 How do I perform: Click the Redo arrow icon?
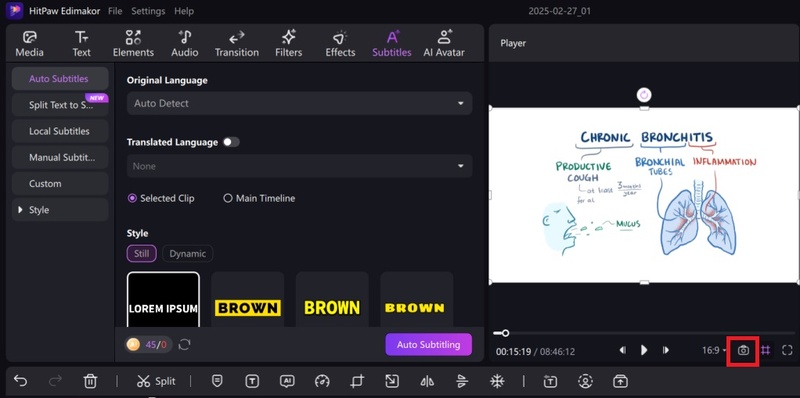click(56, 381)
